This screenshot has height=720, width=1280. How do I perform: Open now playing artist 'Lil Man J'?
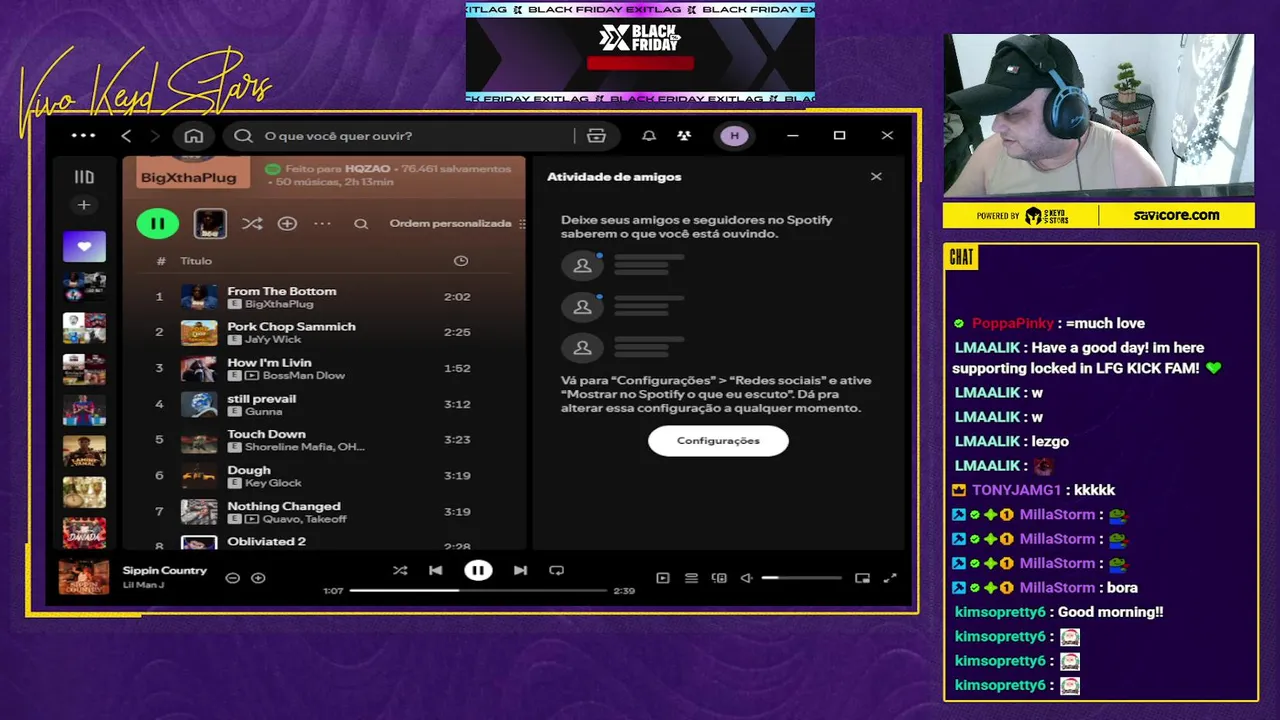click(143, 585)
